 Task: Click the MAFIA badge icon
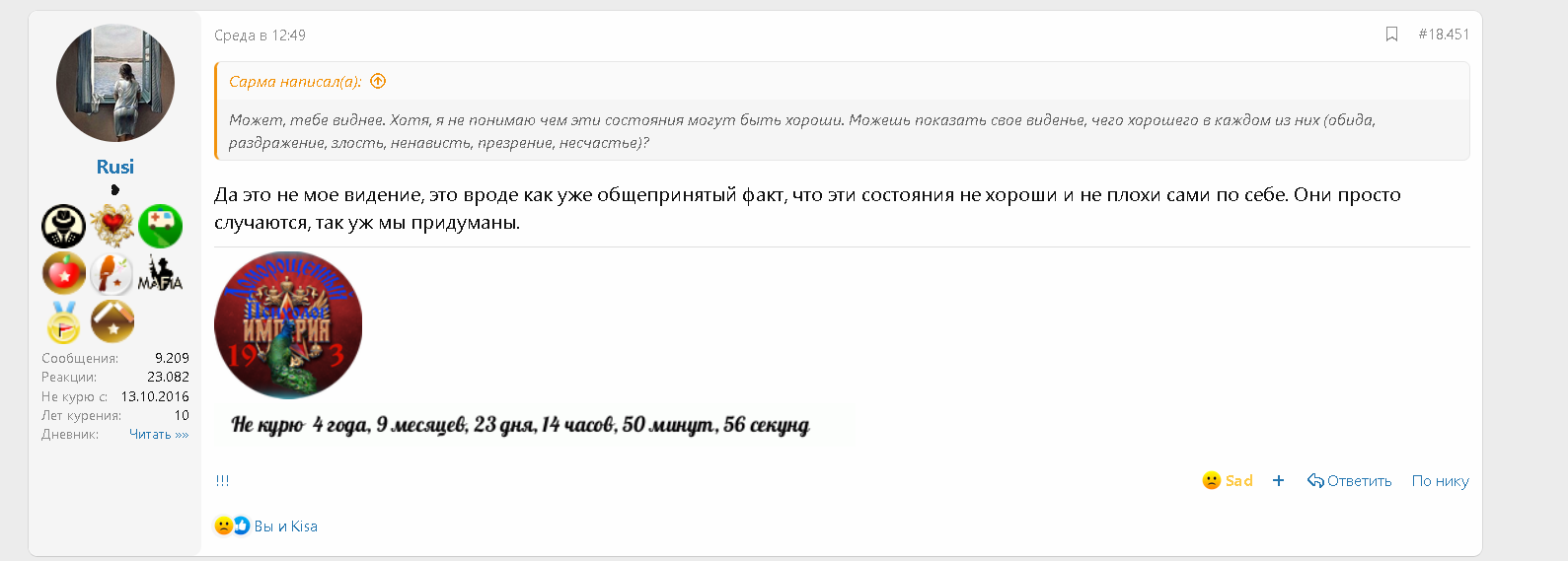[x=160, y=274]
